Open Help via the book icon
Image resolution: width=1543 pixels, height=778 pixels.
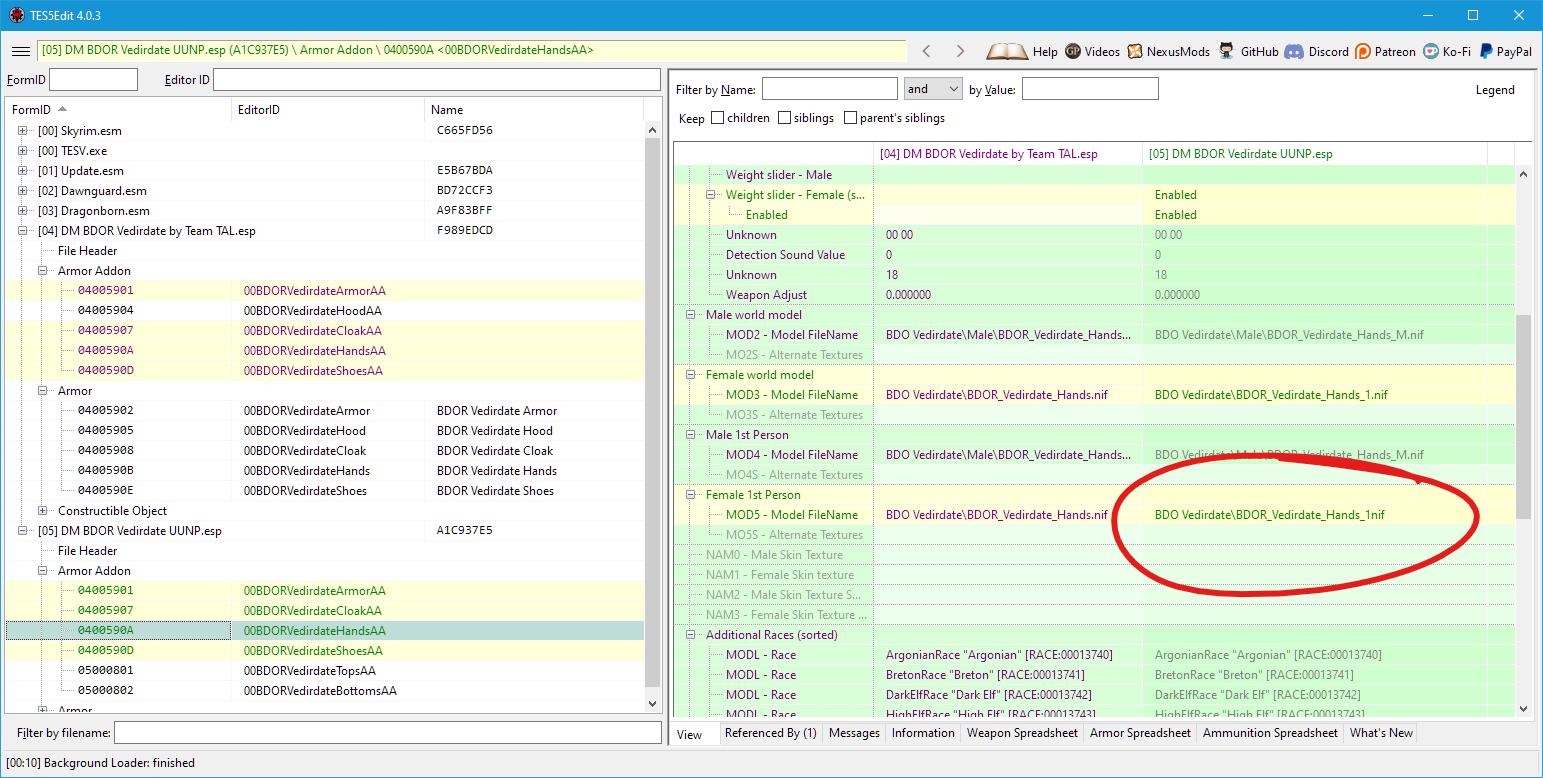coord(1007,51)
